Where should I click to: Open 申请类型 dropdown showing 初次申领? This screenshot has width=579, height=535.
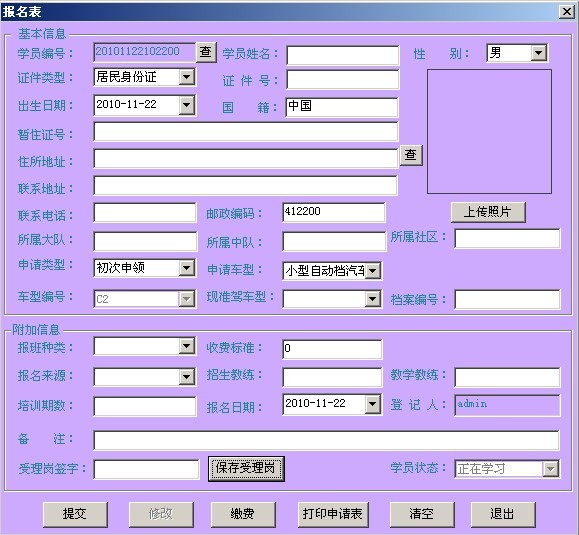pos(187,268)
